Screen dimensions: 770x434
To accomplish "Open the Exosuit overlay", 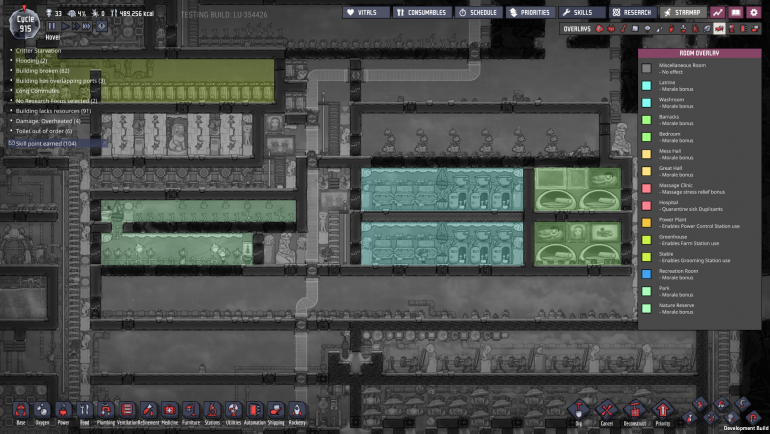I will coord(732,28).
